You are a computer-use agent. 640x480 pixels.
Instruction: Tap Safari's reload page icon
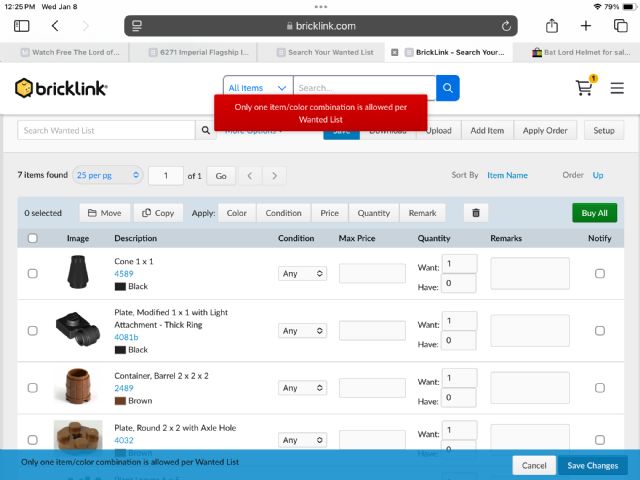click(508, 25)
